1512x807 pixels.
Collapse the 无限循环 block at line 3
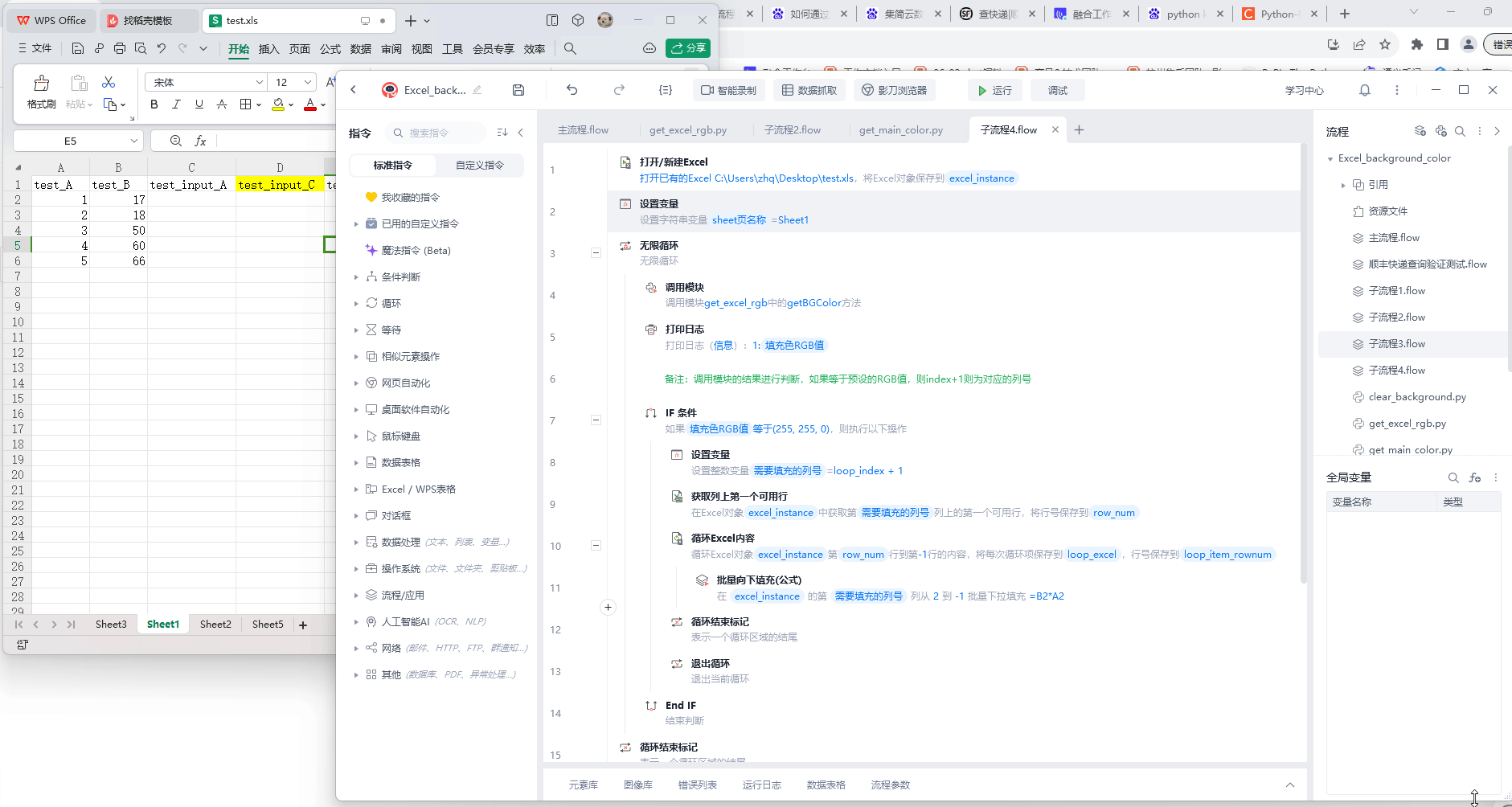(x=596, y=253)
